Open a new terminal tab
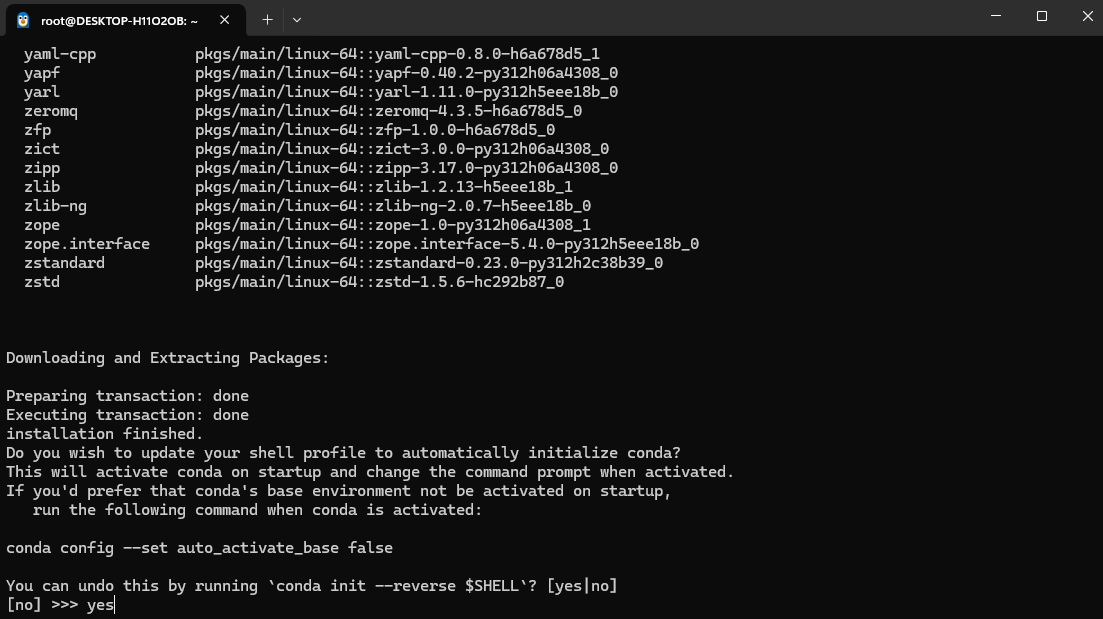This screenshot has width=1103, height=619. (267, 20)
